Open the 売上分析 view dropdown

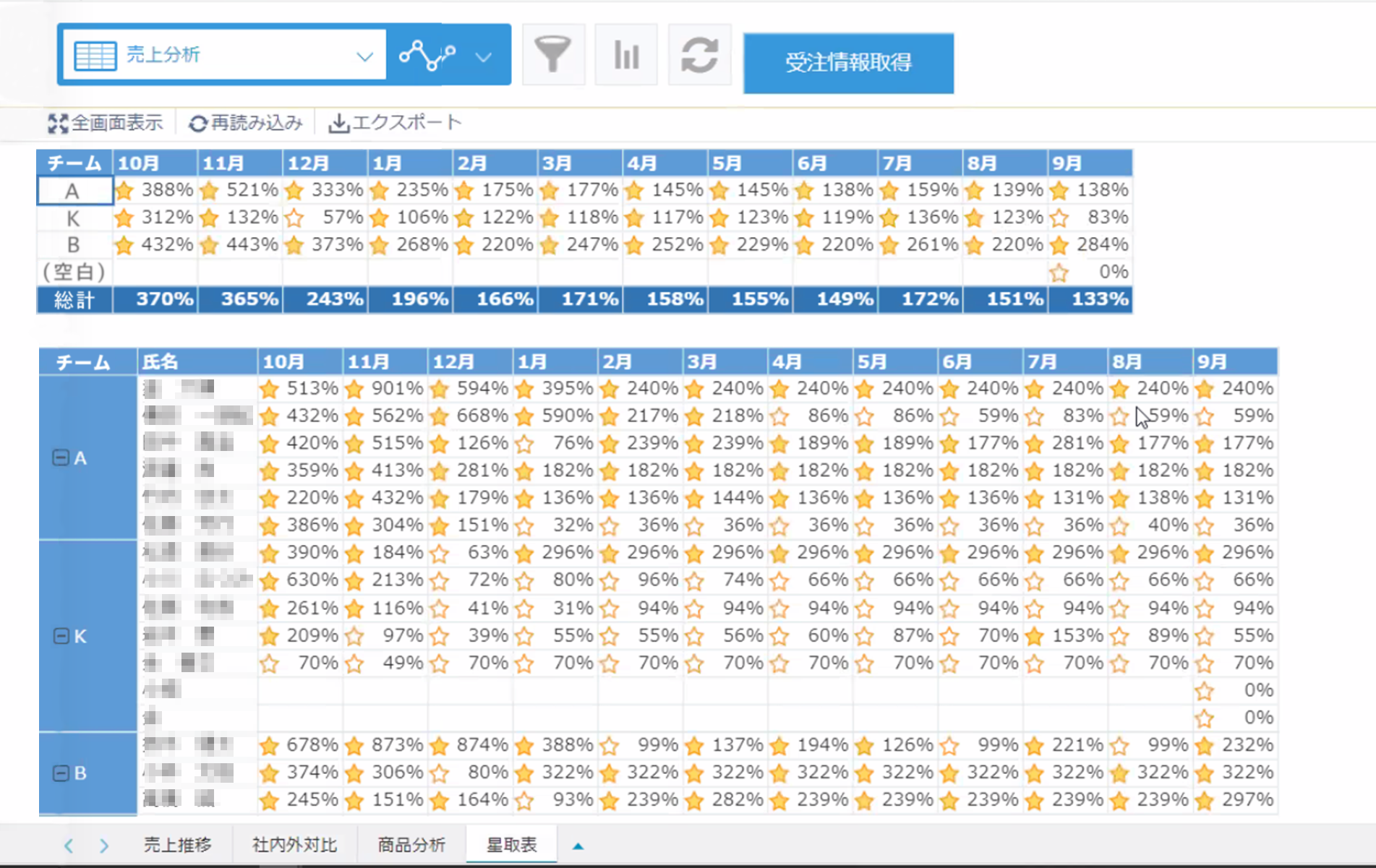pos(364,56)
